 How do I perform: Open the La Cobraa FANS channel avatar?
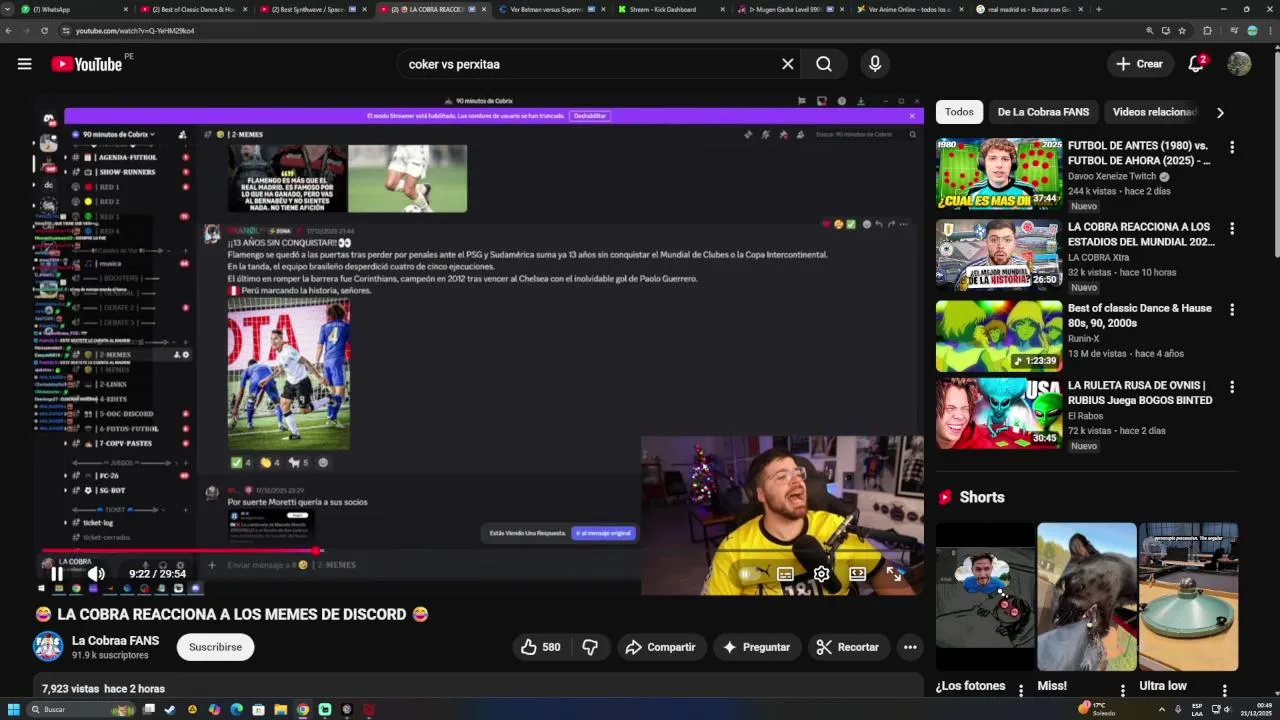(x=48, y=647)
